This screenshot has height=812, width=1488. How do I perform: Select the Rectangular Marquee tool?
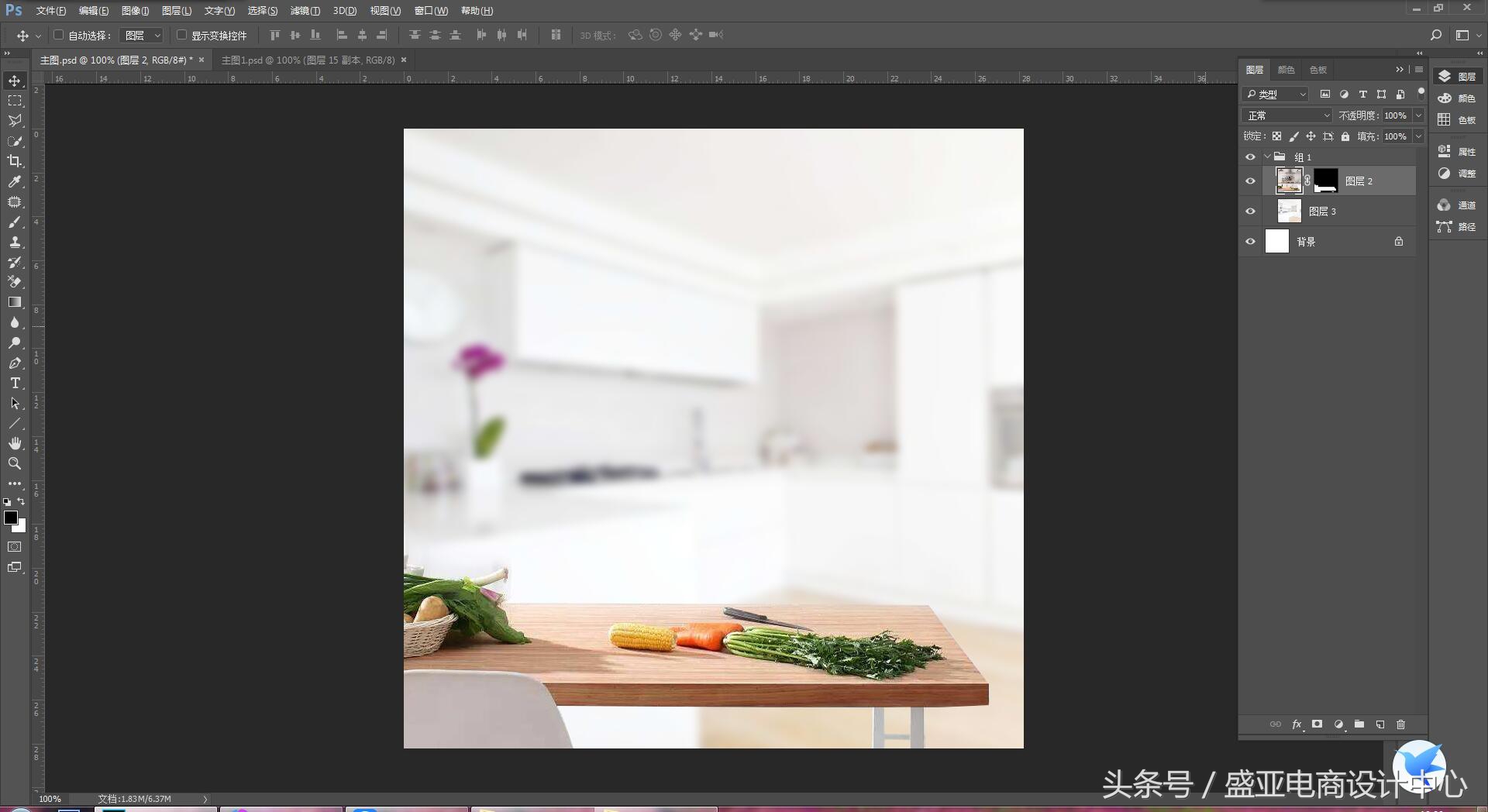point(15,101)
